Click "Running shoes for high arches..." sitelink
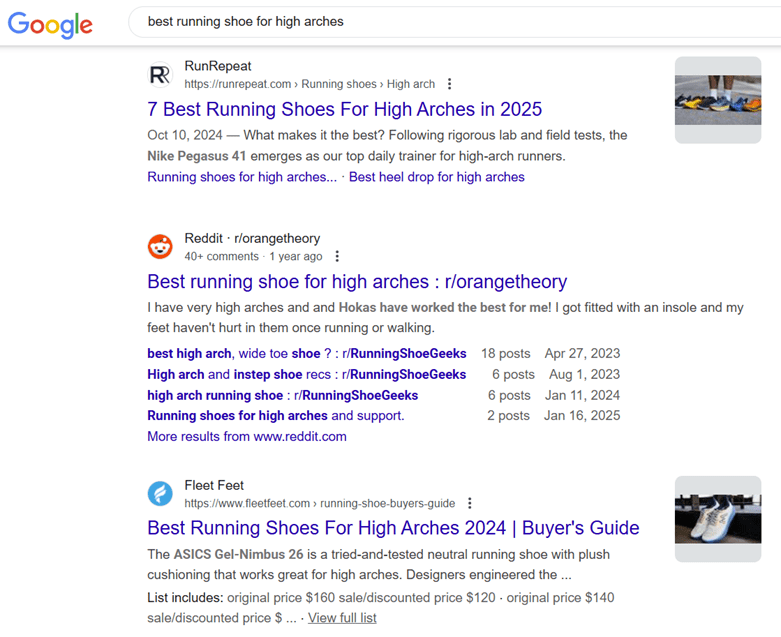Screen dimensions: 781x637 point(242,177)
